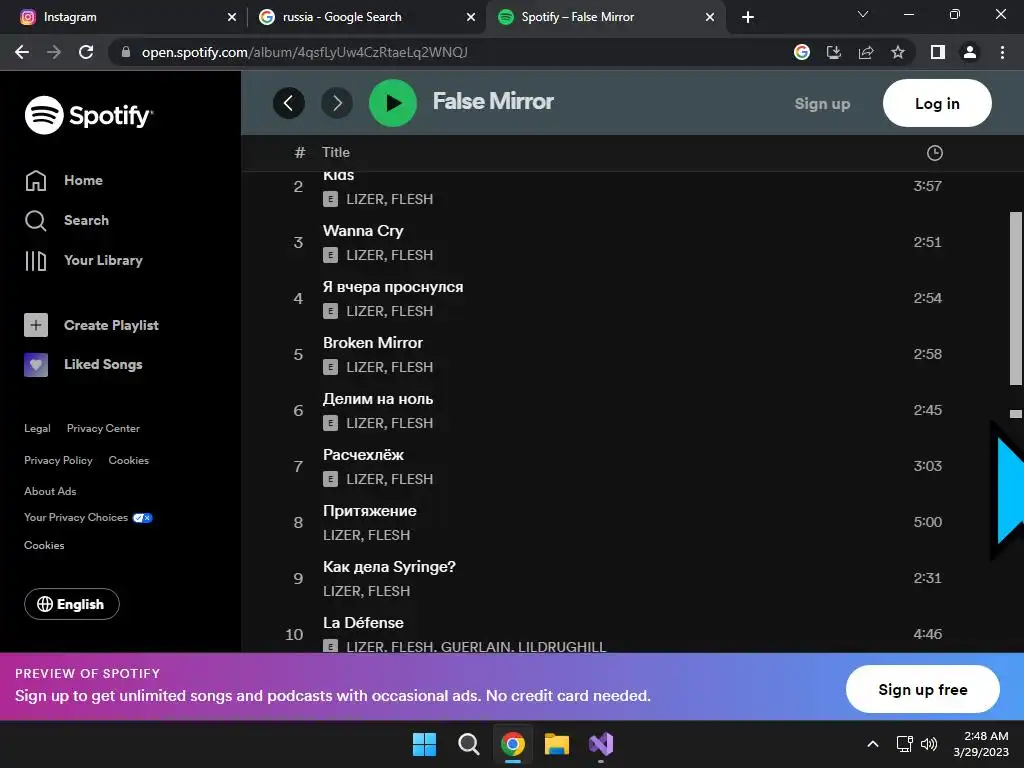The height and width of the screenshot is (768, 1024).
Task: Switch to the Instagram tab
Action: 124,17
